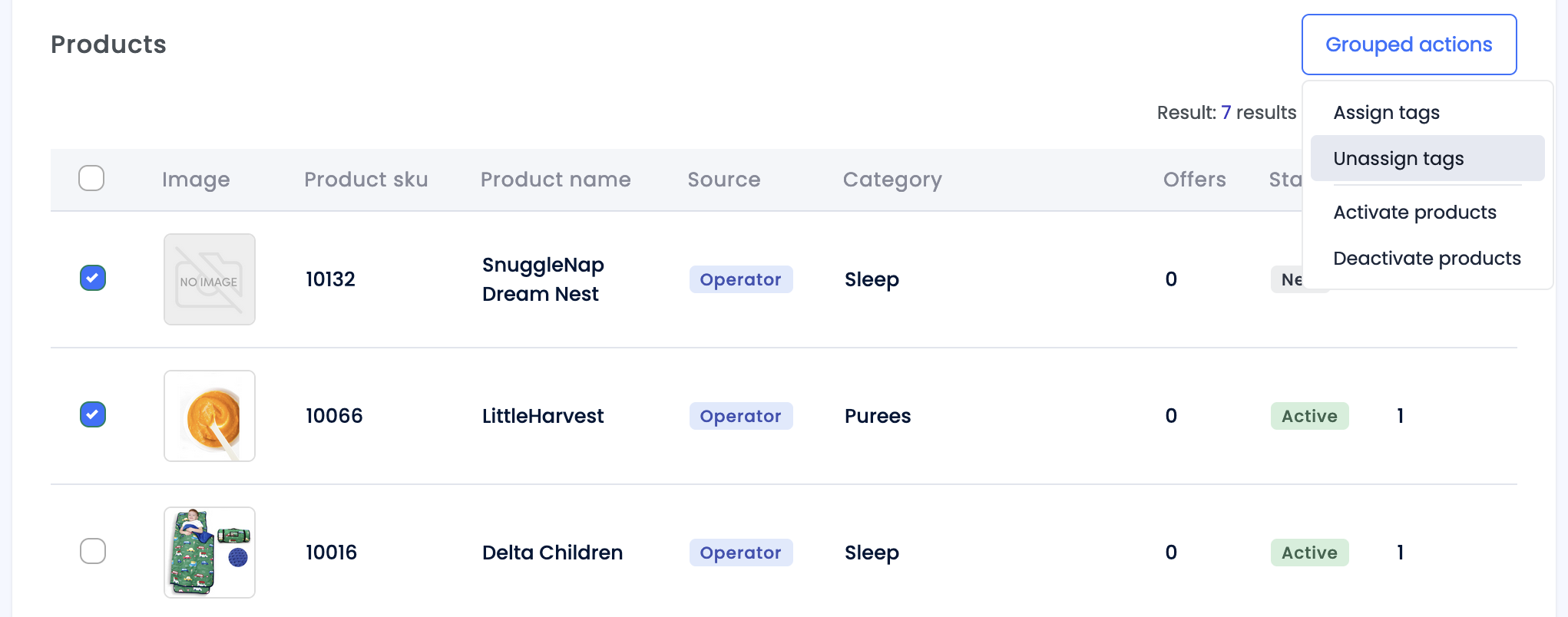Toggle the select-all checkbox in the table header
1568x617 pixels.
91,178
